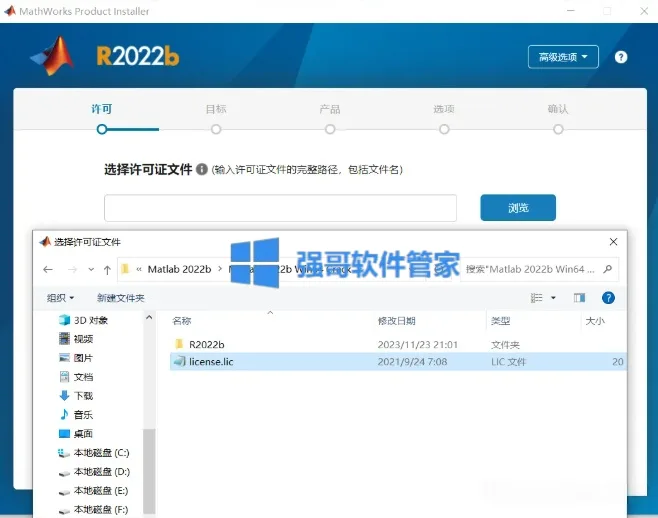Click the breadcrumb folder icon
Viewport: 658px width, 518px height.
(x=125, y=269)
